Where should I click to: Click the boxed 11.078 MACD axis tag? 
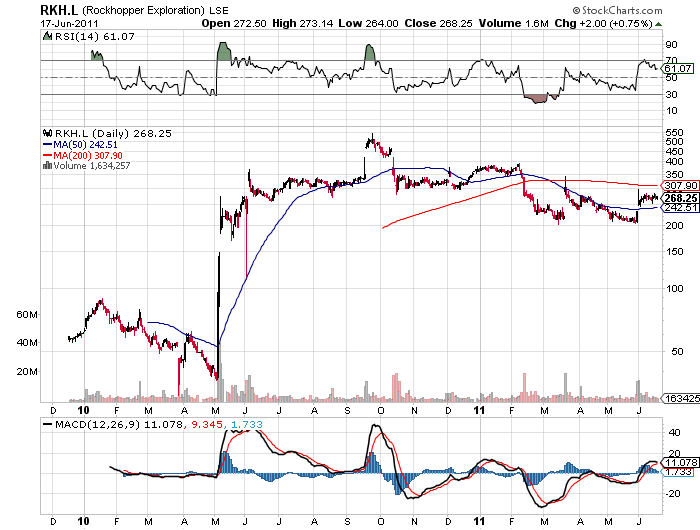pyautogui.click(x=681, y=463)
